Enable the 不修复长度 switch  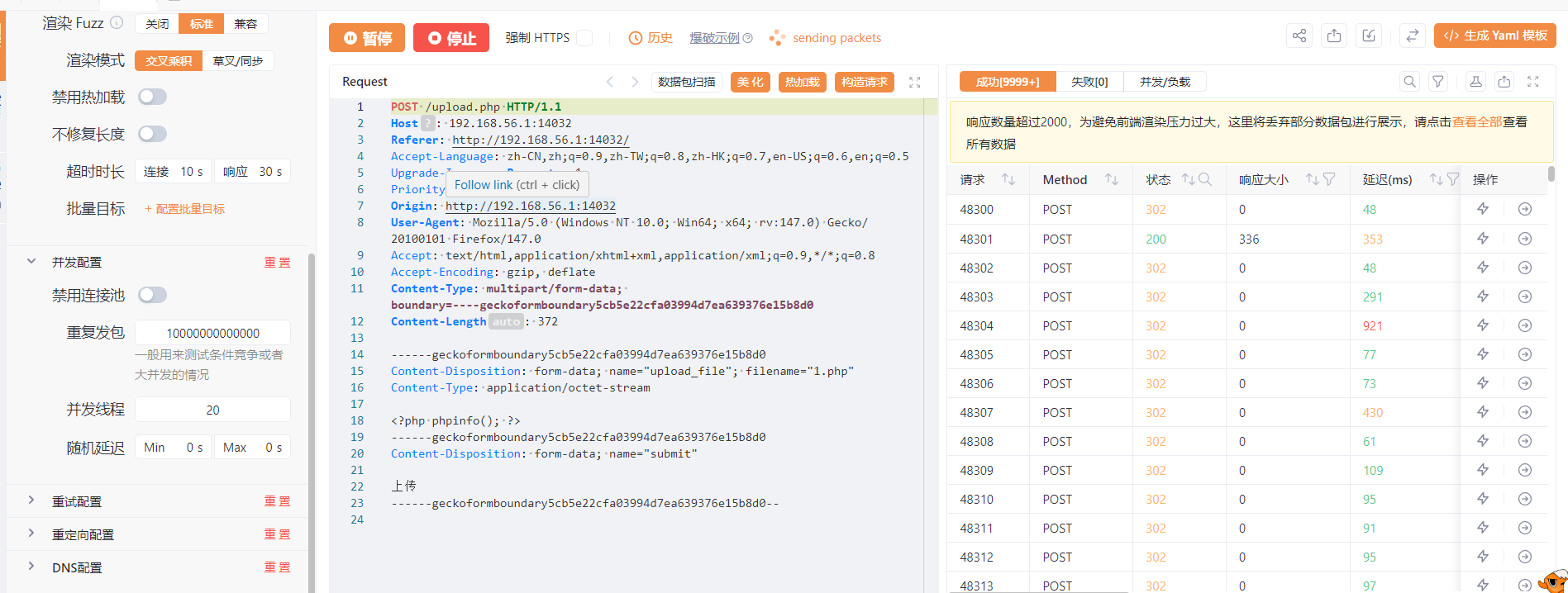(x=153, y=134)
